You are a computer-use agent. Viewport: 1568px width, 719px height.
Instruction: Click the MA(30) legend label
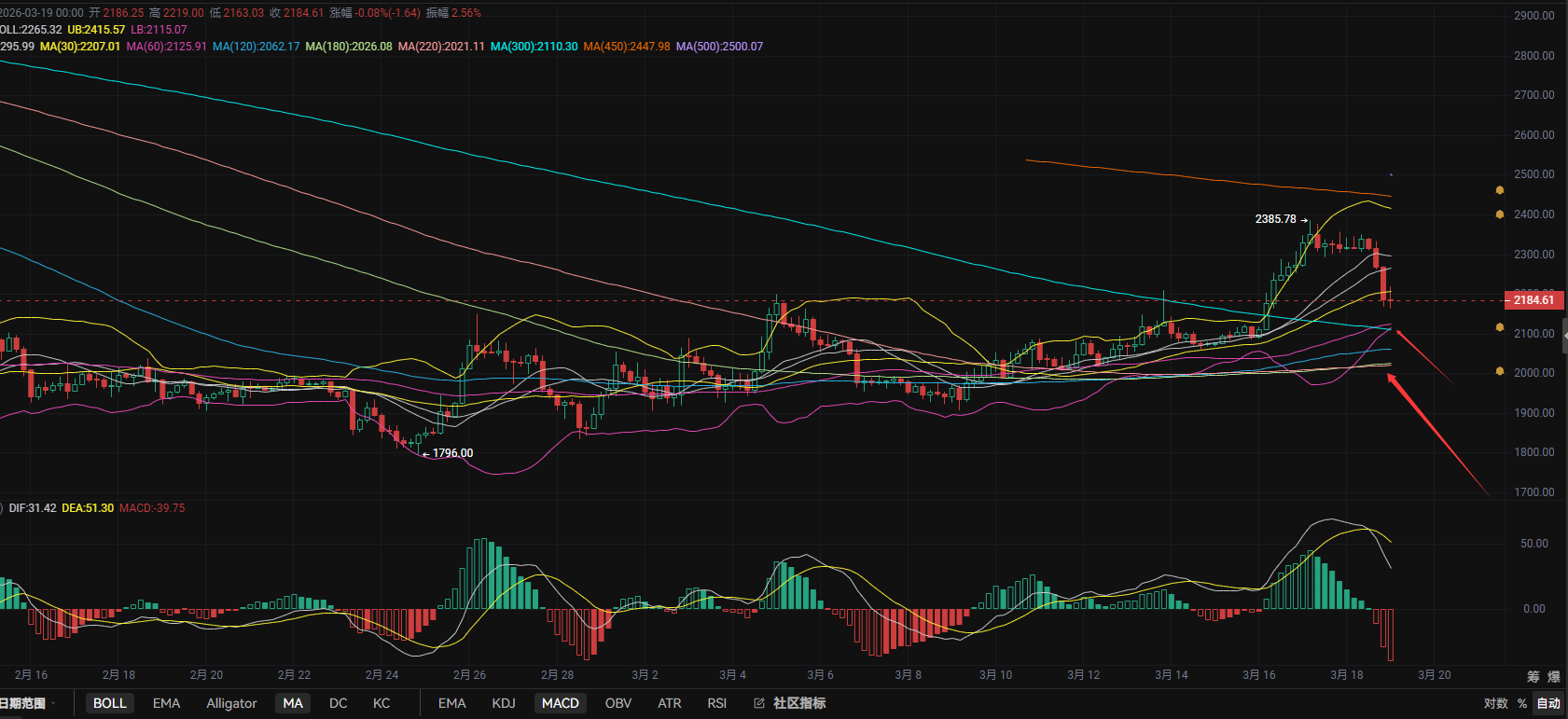coord(80,47)
